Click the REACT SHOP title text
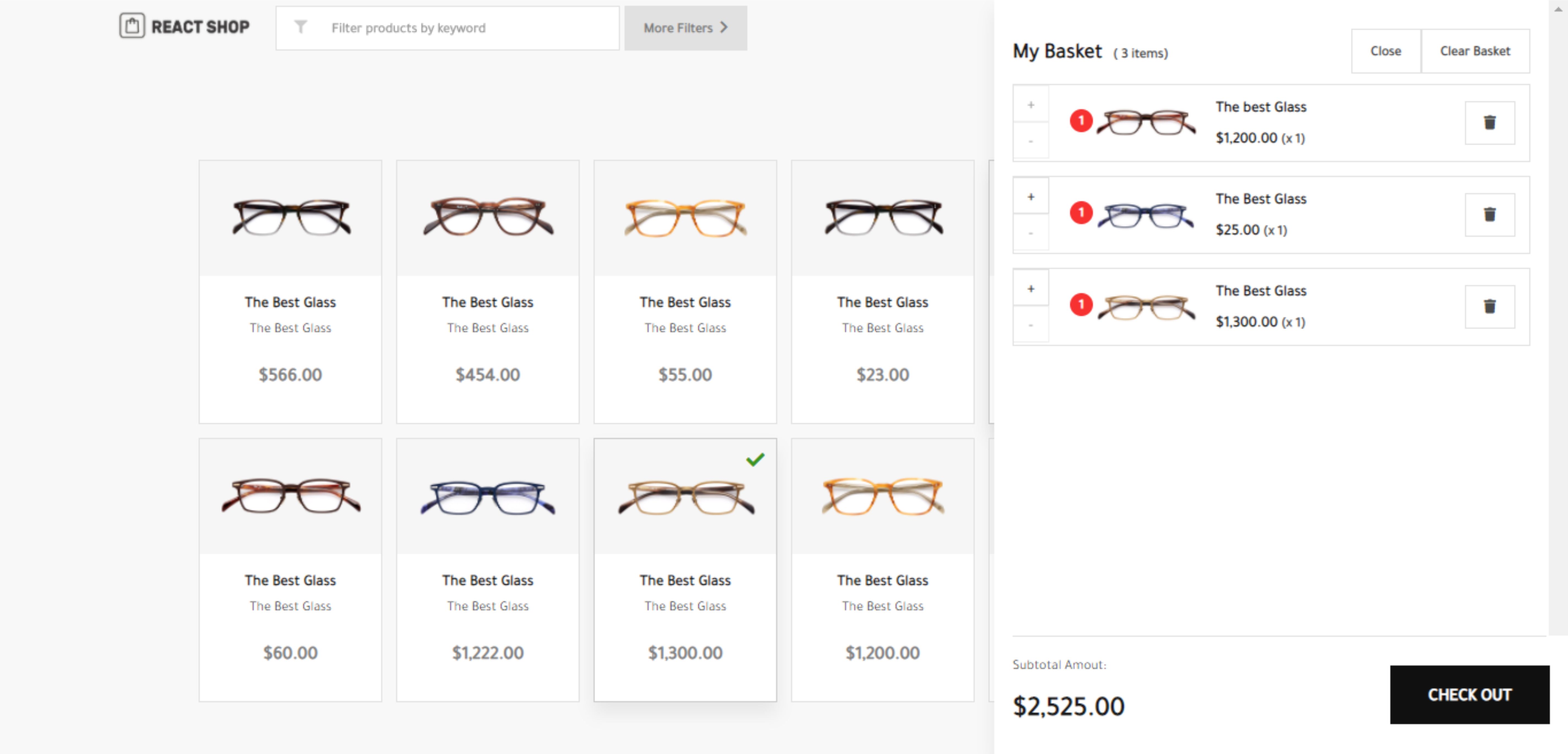The width and height of the screenshot is (1568, 754). 200,27
